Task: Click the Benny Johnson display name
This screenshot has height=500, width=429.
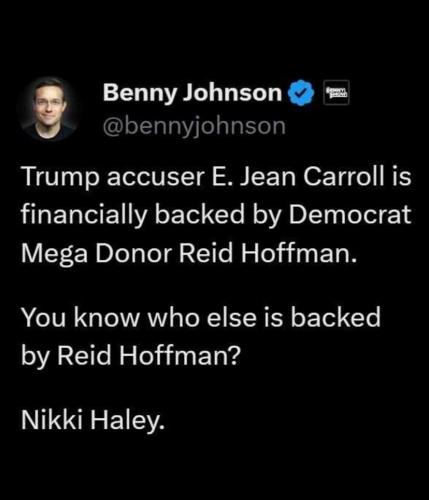Action: tap(192, 92)
